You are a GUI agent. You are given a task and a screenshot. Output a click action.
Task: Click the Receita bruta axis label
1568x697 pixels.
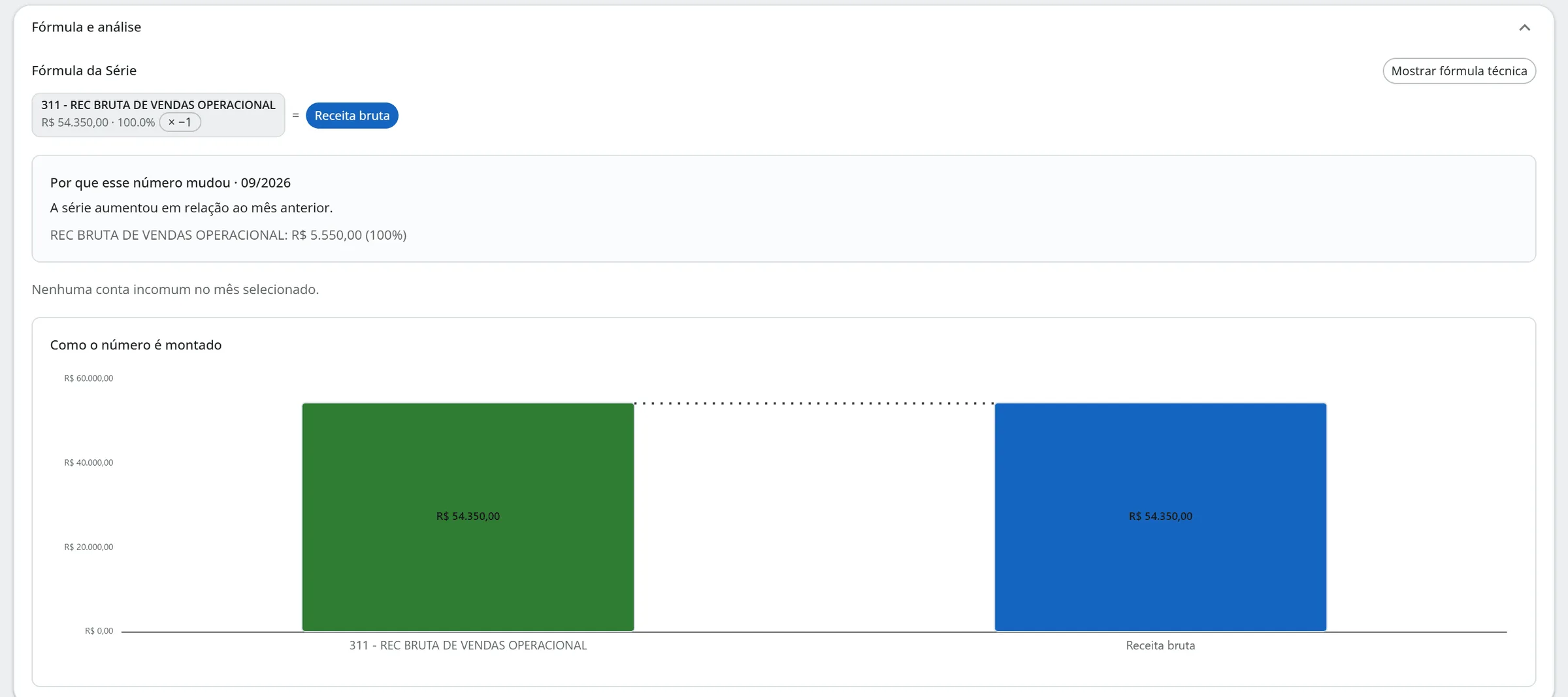(1160, 645)
